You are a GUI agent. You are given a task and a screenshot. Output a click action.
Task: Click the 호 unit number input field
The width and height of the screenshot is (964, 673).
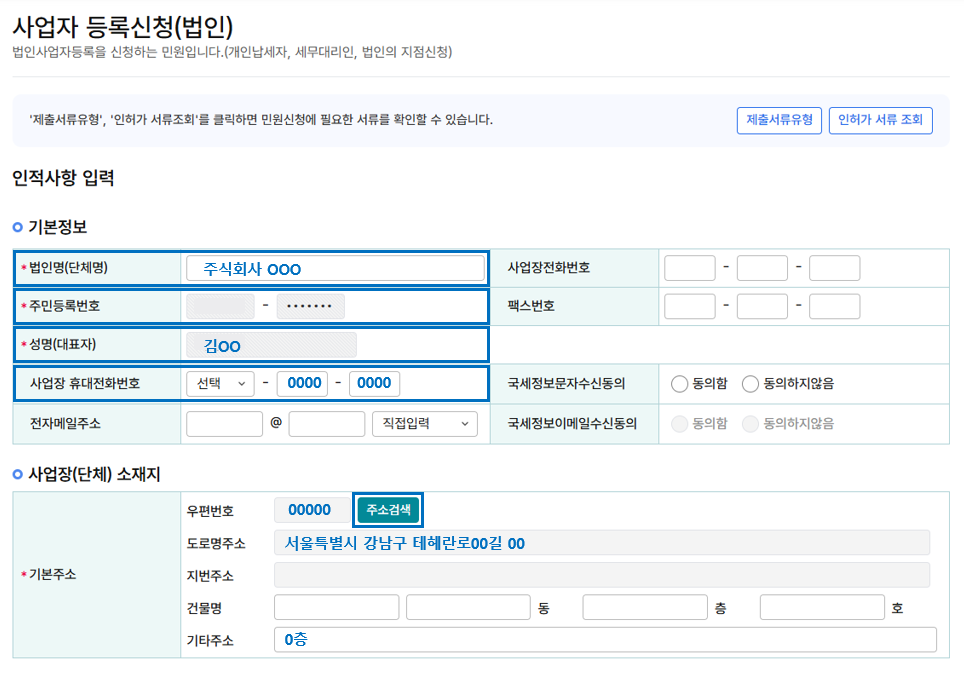821,608
